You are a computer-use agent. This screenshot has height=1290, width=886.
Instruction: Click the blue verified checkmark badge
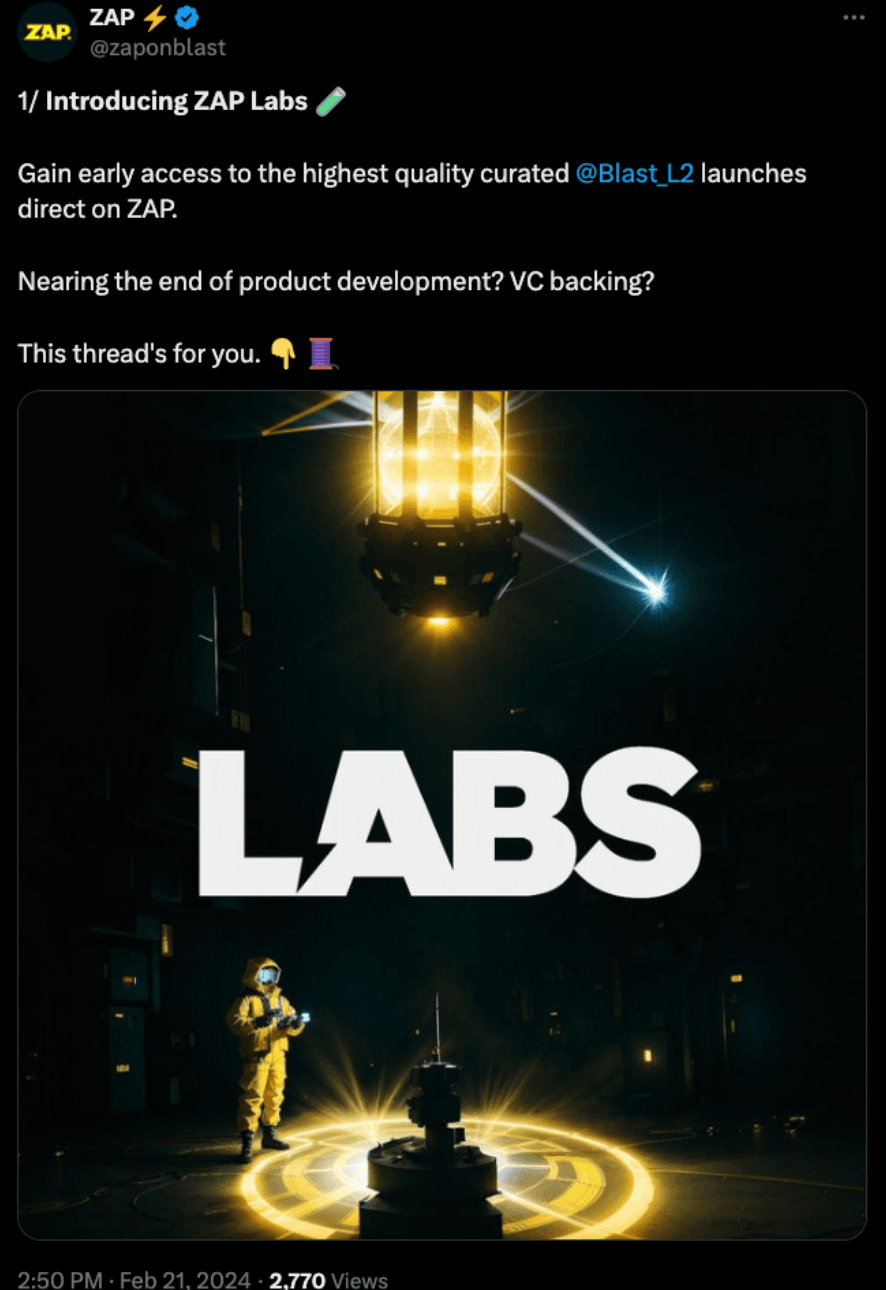click(186, 17)
